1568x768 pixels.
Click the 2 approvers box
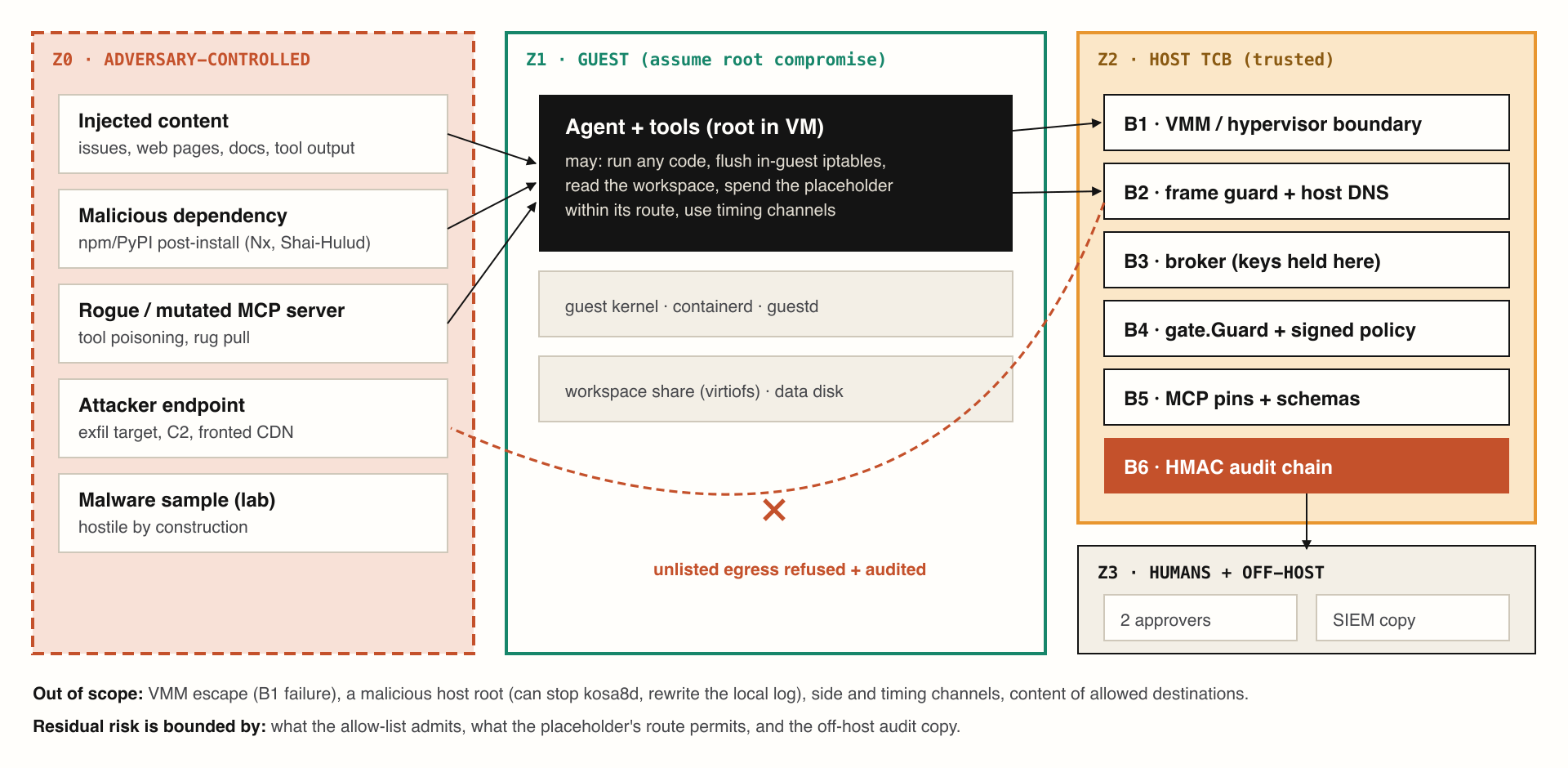point(1200,618)
